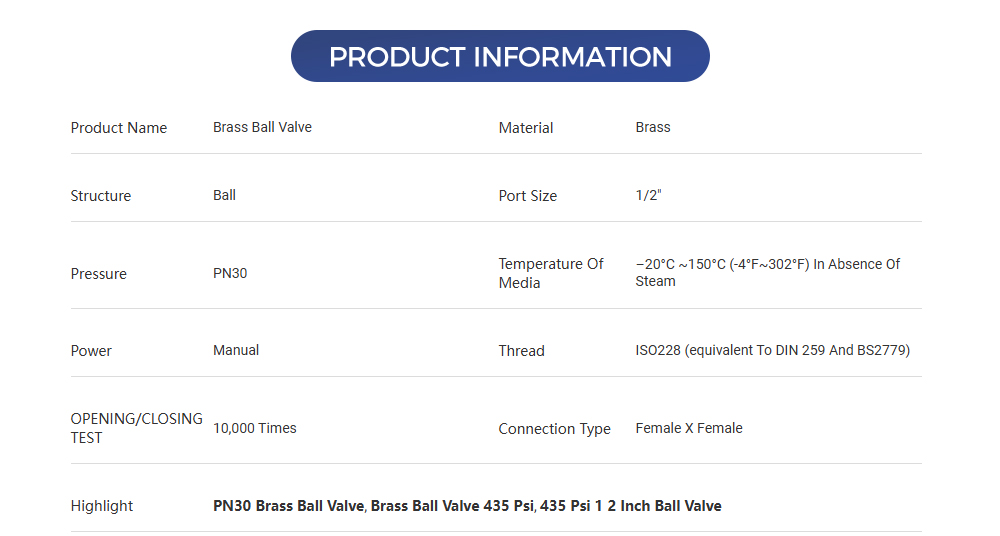
Task: Follow the 435 Psi 1 2 Inch Ball Valve link
Action: point(632,506)
